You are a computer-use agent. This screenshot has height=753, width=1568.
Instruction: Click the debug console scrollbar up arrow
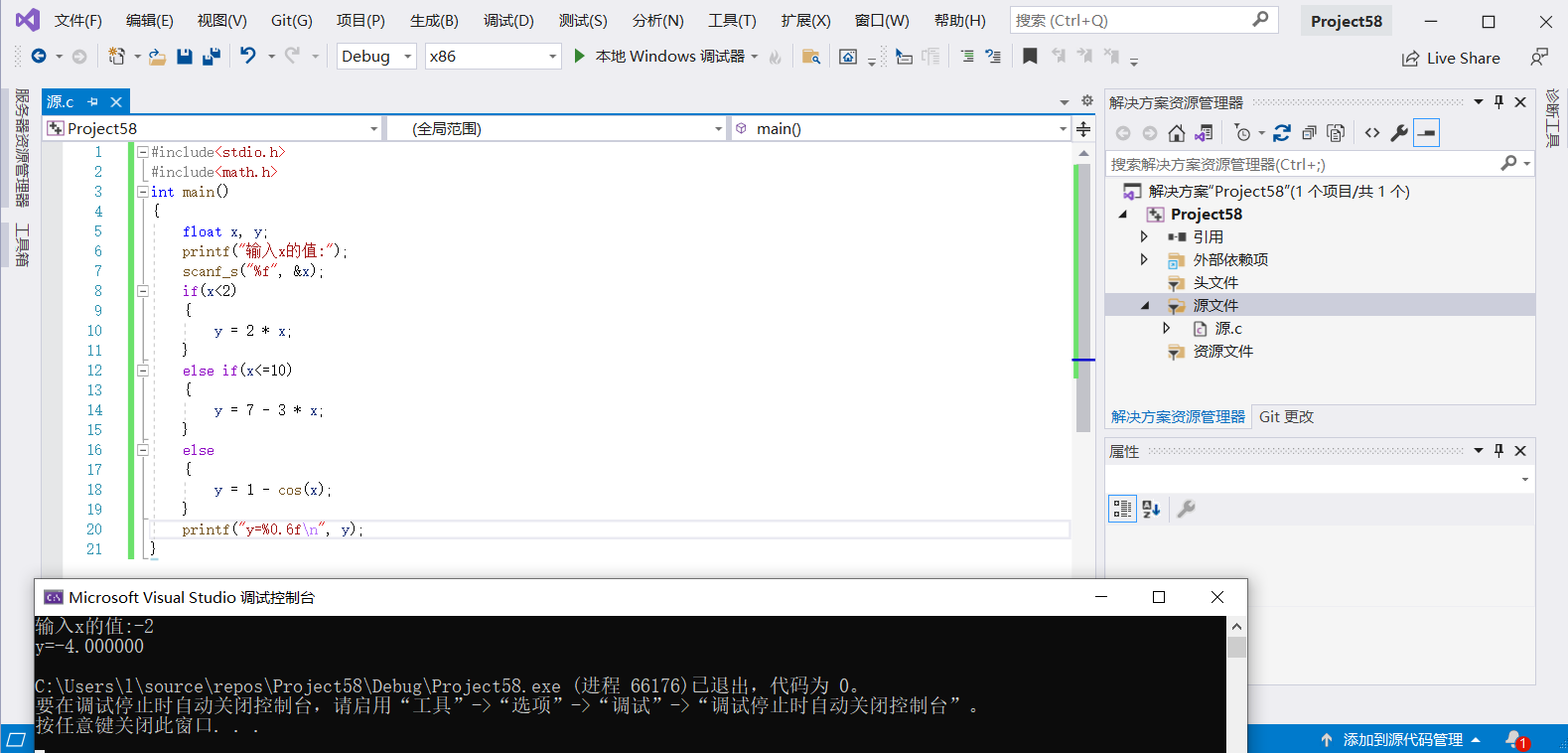tap(1236, 626)
